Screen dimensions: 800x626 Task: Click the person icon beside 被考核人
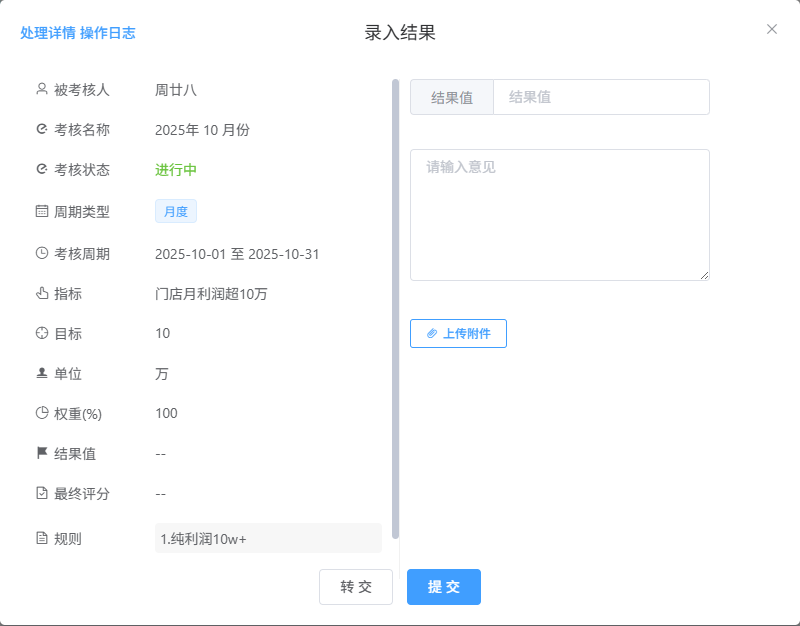[x=42, y=89]
